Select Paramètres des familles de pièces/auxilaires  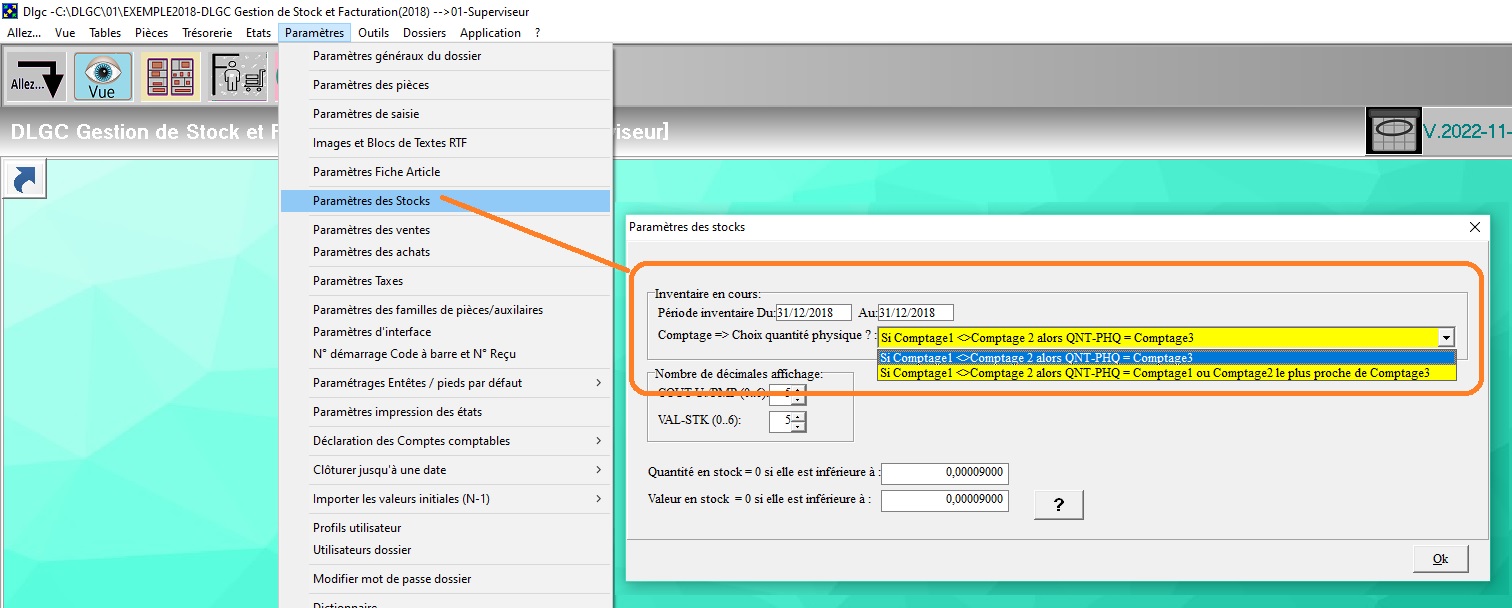[445, 310]
